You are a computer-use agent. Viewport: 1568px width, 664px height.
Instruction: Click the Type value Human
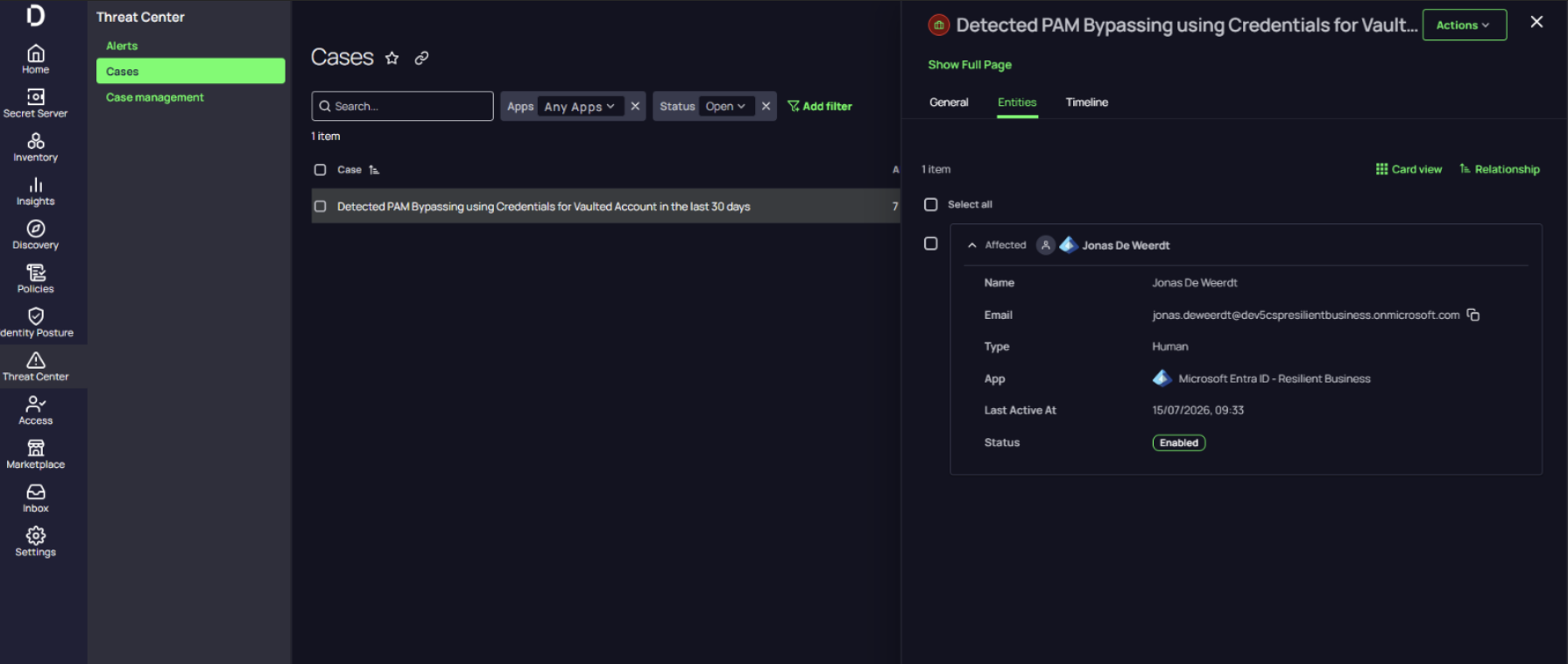point(1169,347)
